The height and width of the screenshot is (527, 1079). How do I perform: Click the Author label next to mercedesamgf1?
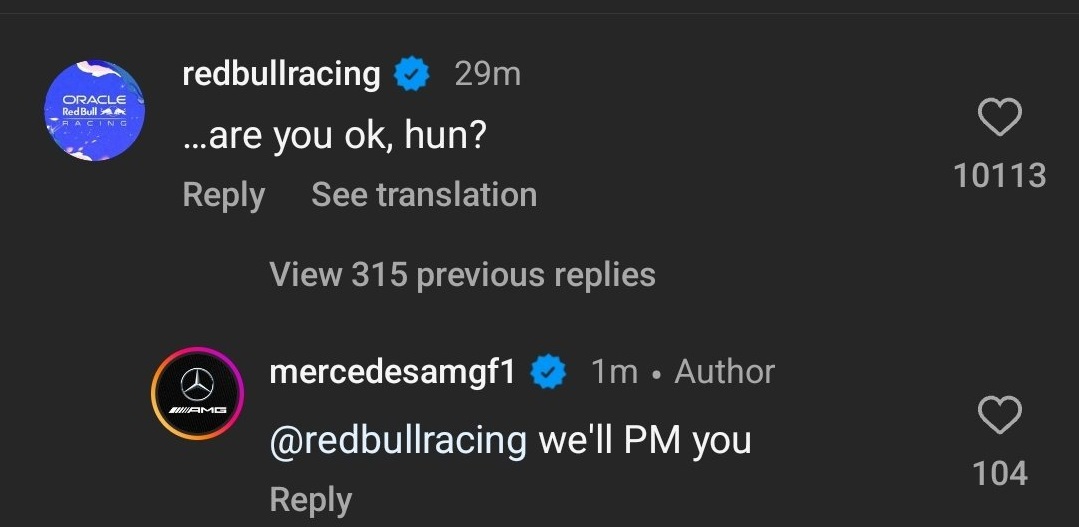pos(725,372)
